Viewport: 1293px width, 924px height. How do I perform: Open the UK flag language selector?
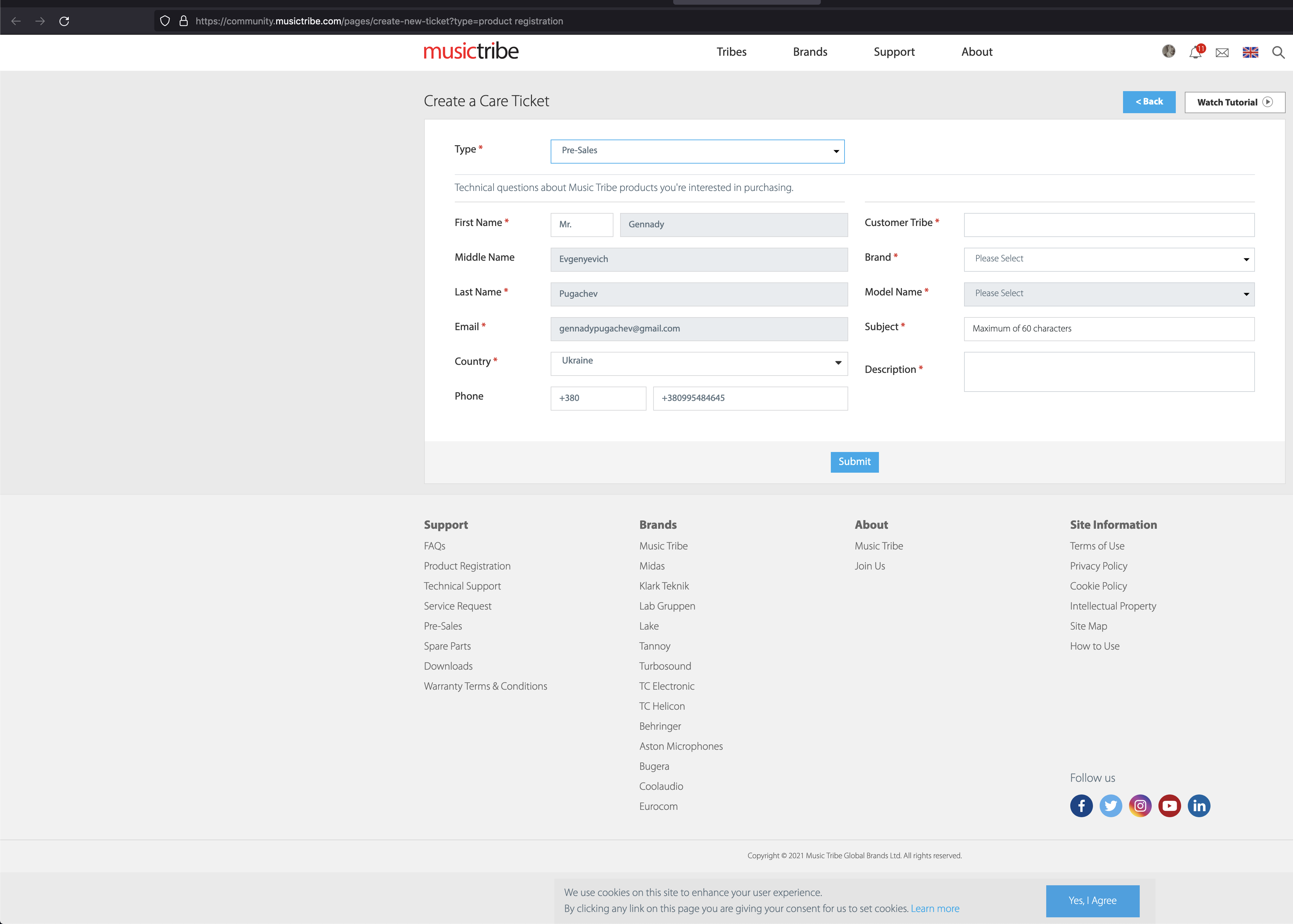point(1250,52)
